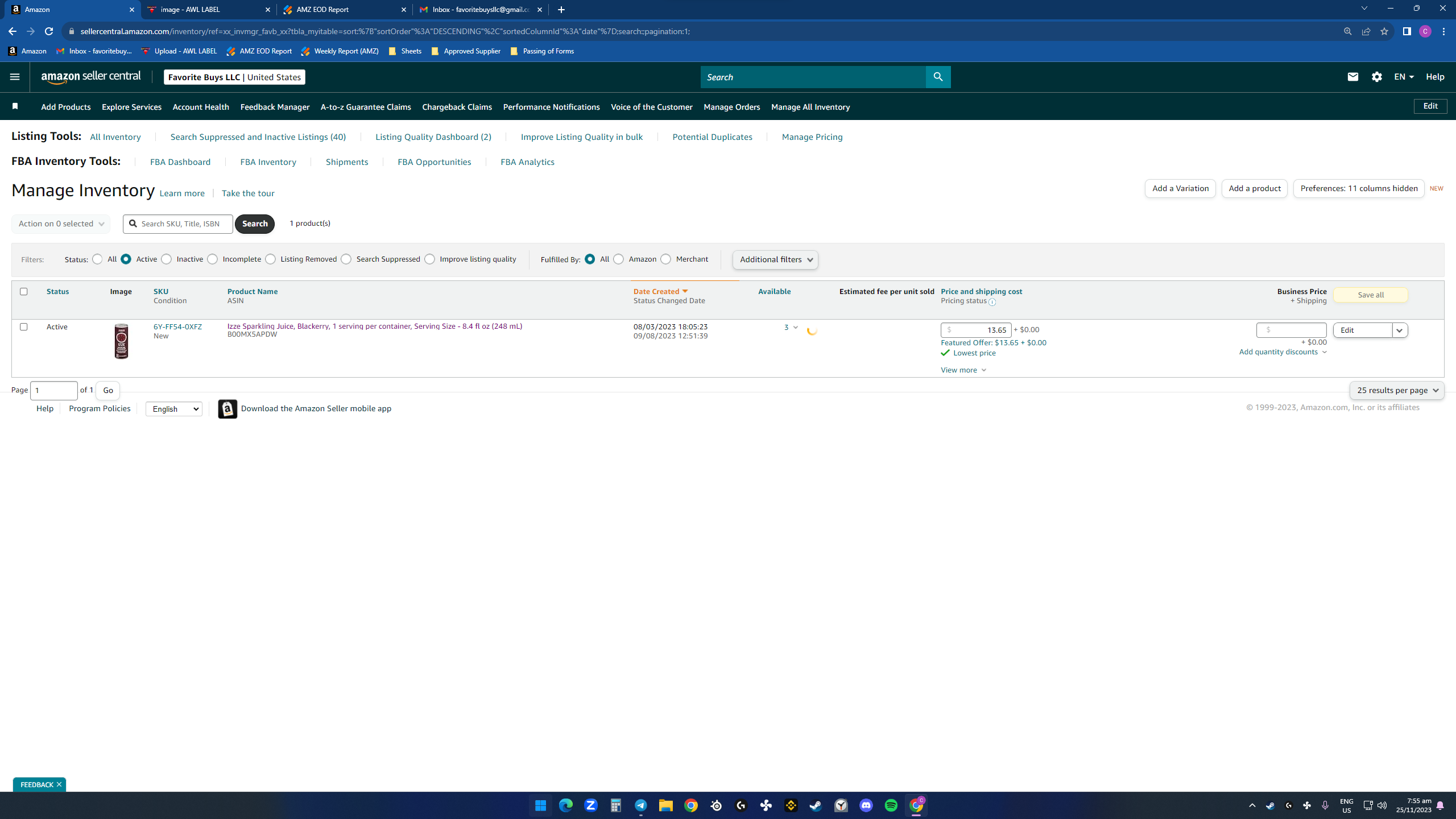Click the page zoom icon in address bar
The width and height of the screenshot is (1456, 819).
[x=1348, y=31]
